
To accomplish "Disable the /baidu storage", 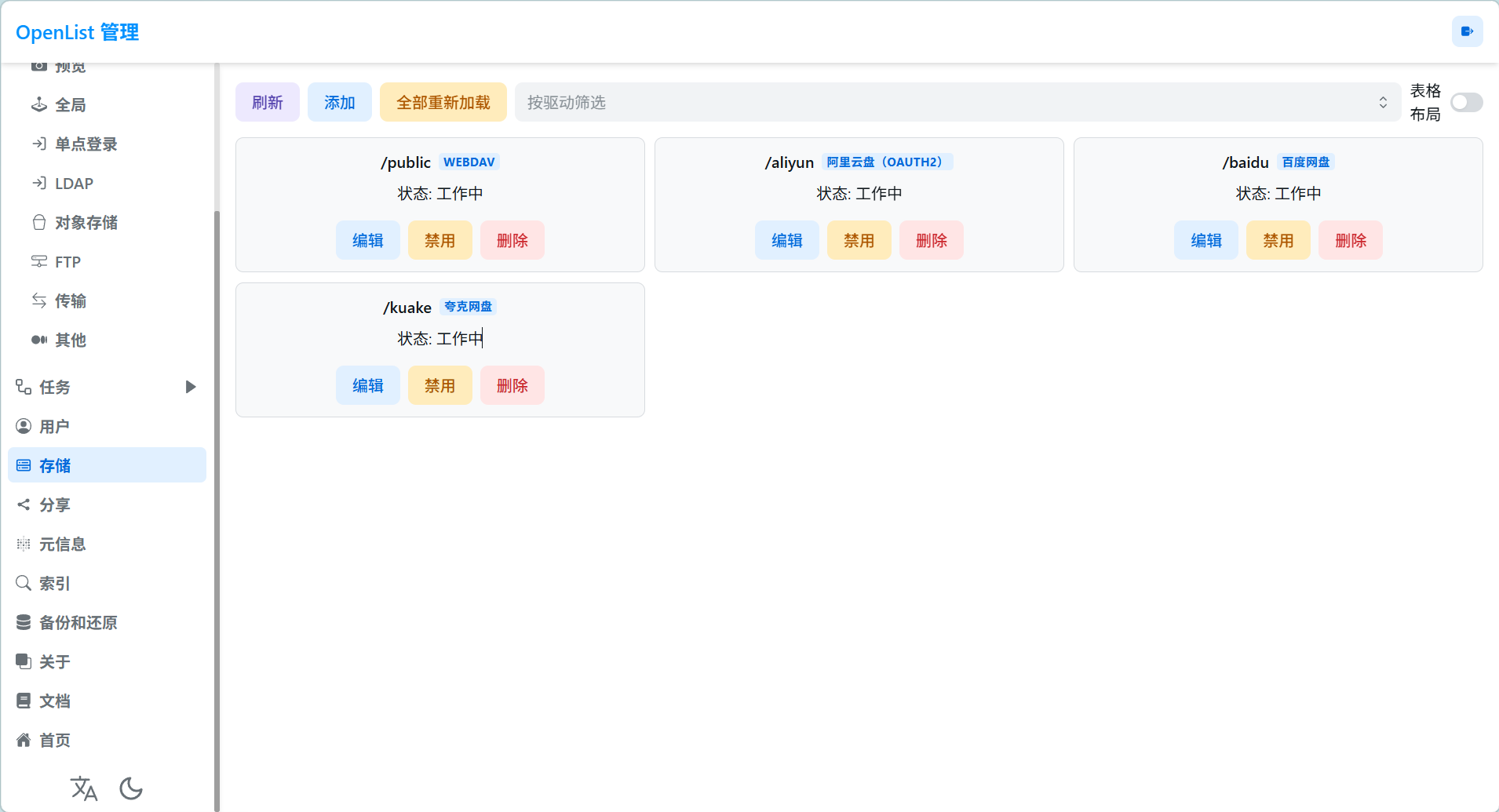I will point(1278,240).
